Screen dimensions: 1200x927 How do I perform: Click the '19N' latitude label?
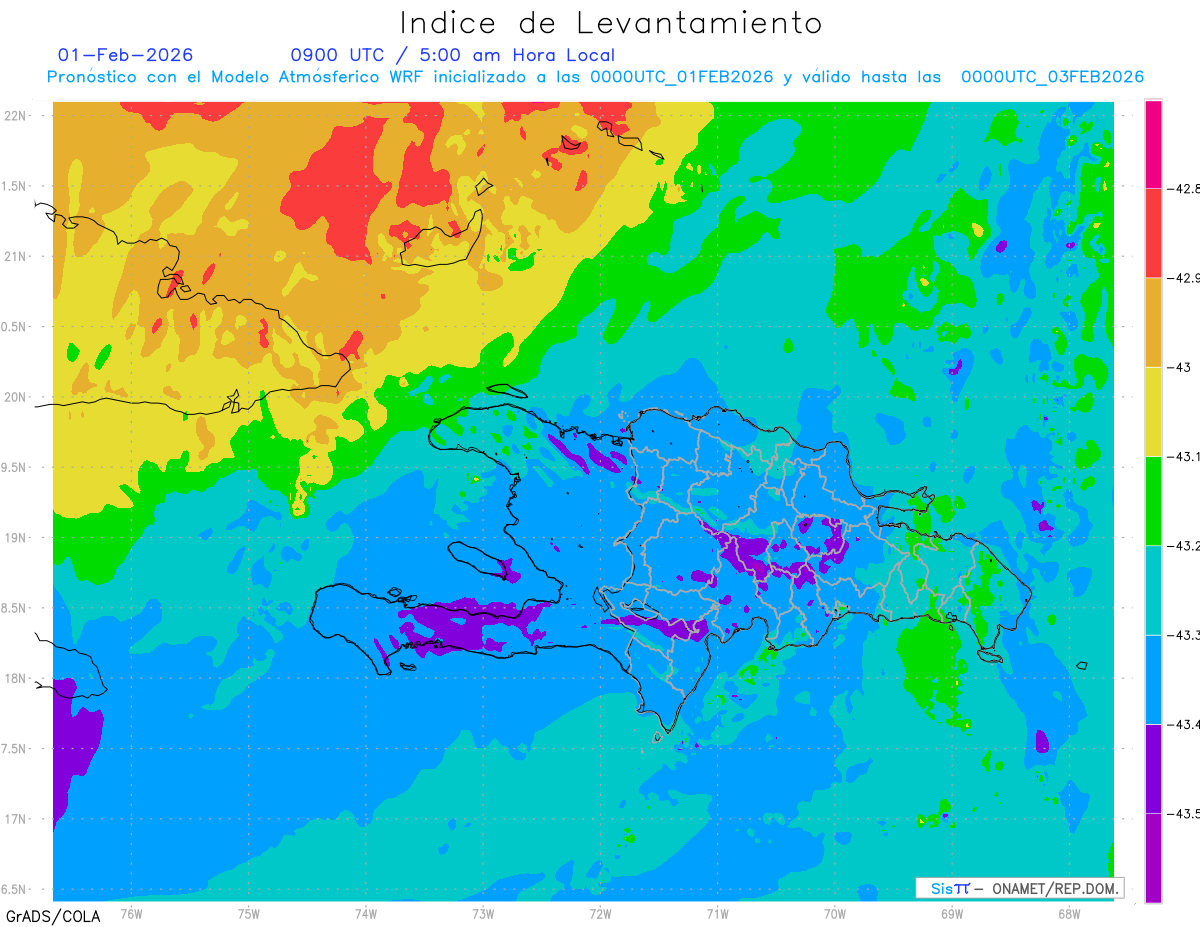(x=16, y=537)
